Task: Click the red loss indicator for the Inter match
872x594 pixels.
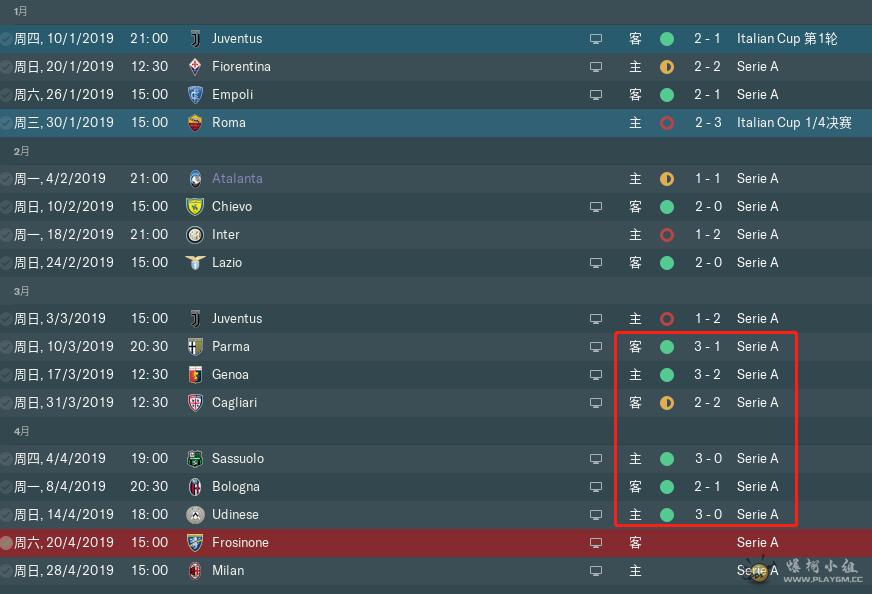Action: click(x=667, y=235)
